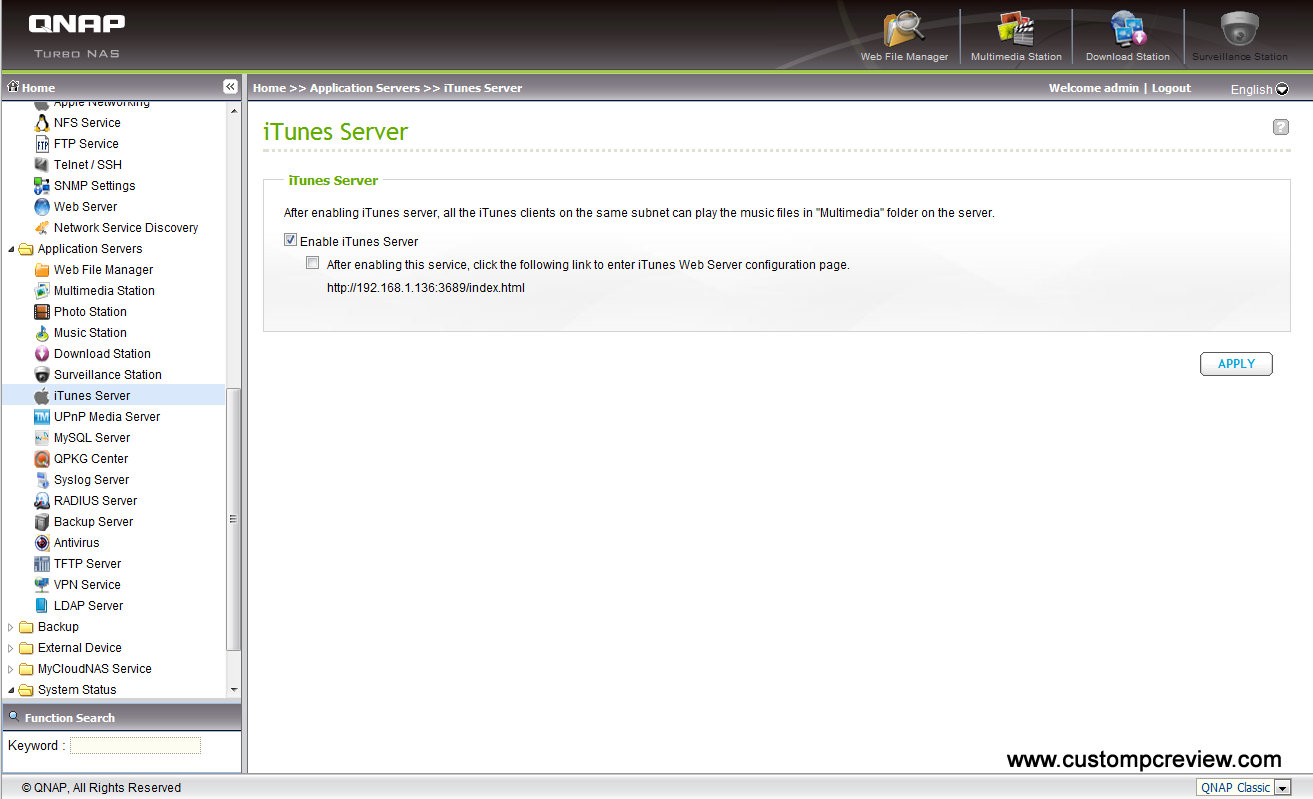Click the Backup Server icon
Image resolution: width=1313 pixels, height=799 pixels.
click(42, 522)
